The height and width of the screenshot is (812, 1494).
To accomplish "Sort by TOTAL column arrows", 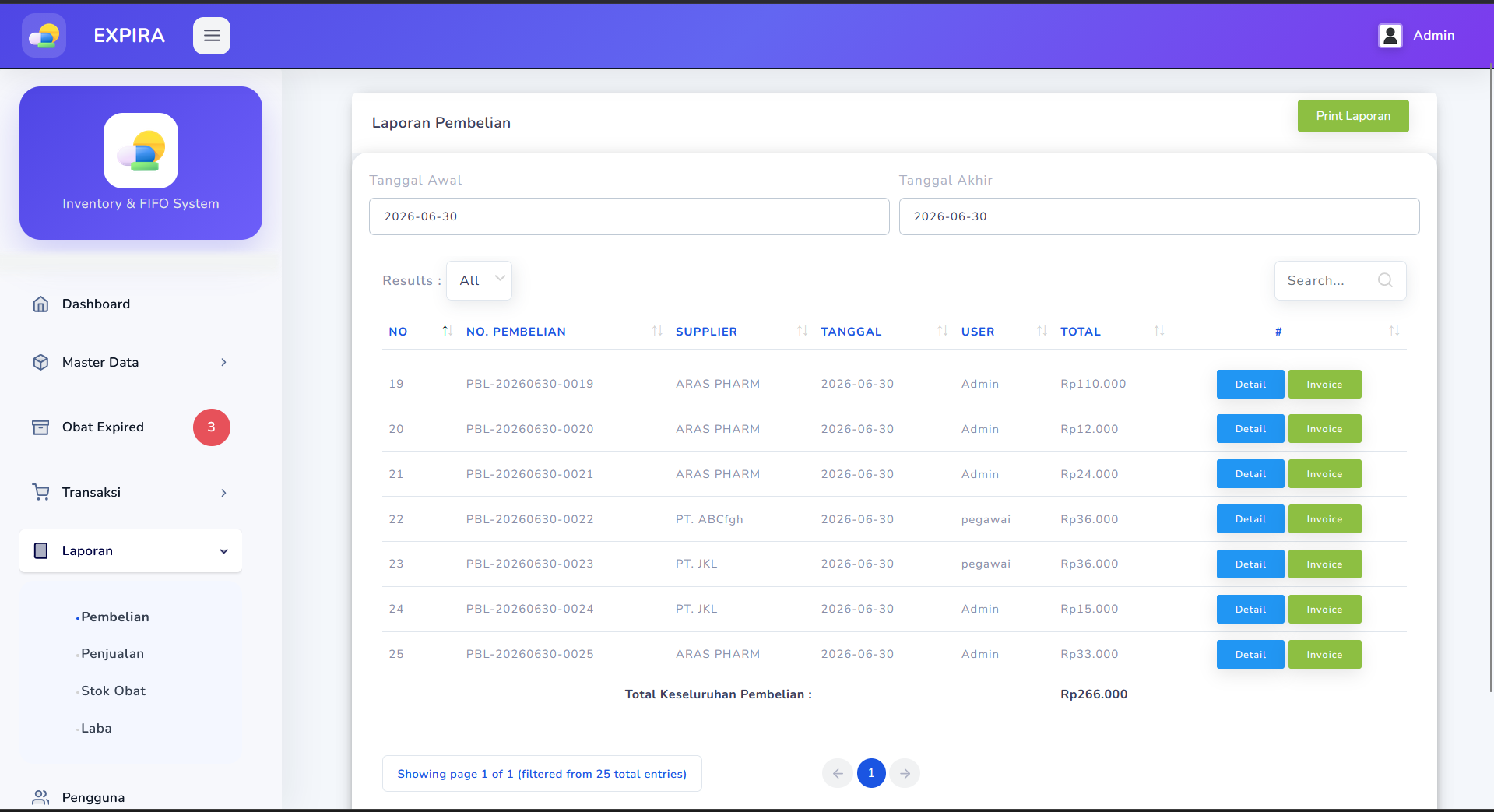I will click(1159, 331).
